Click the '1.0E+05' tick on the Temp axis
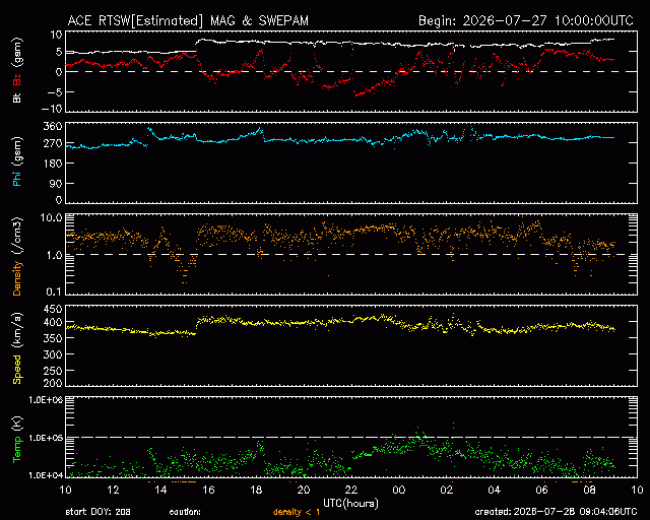Image resolution: width=650 pixels, height=520 pixels. coord(46,438)
